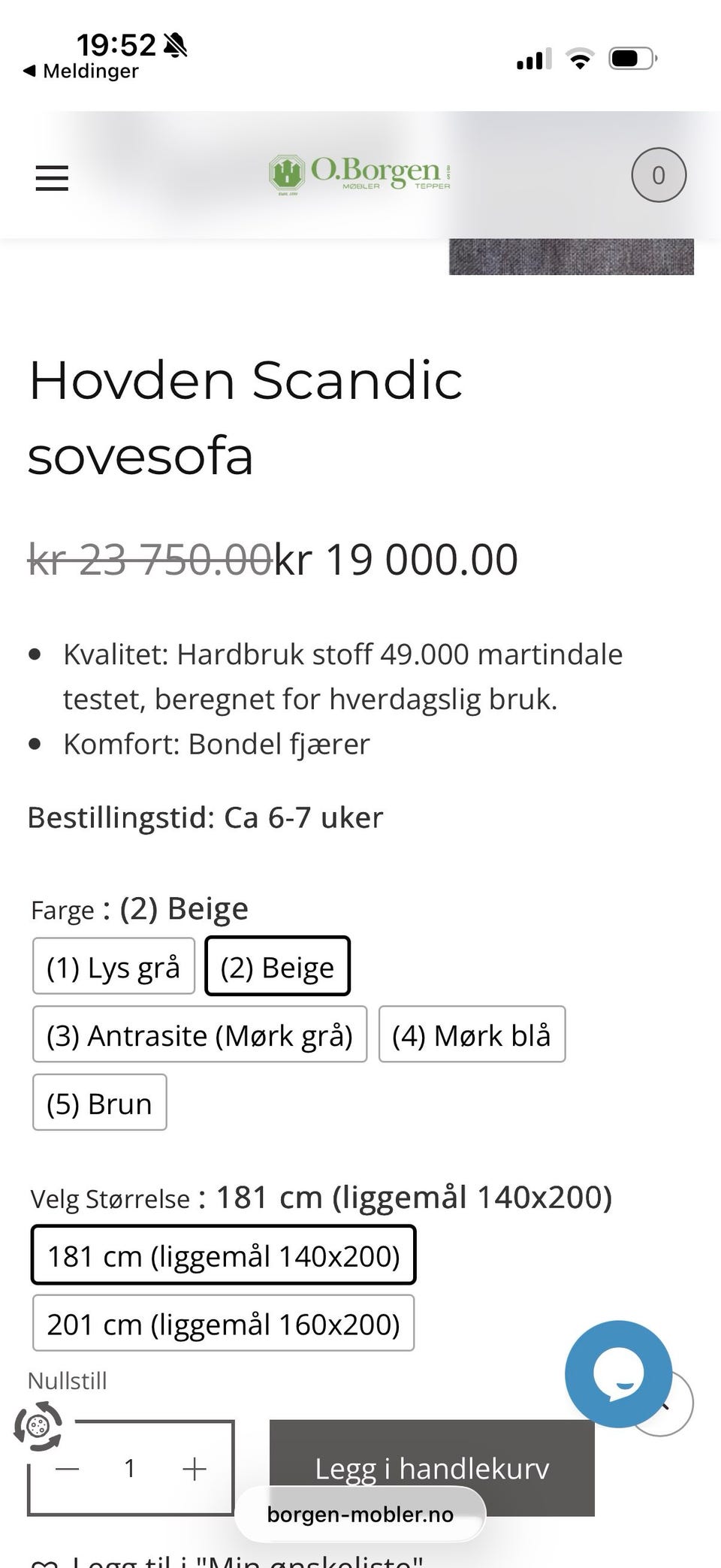
Task: Open the blue chat bubble
Action: pos(618,1373)
